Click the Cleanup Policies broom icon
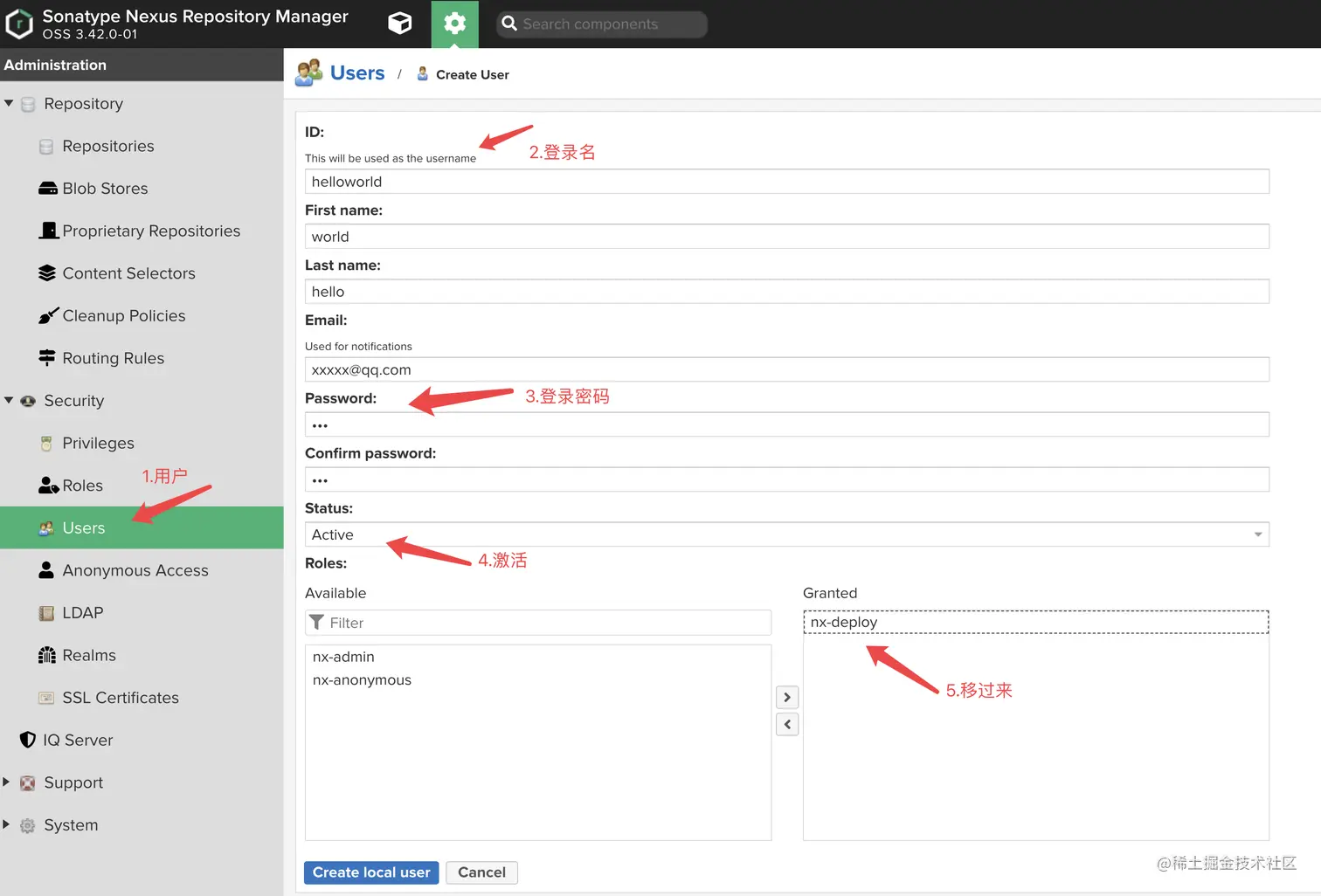The height and width of the screenshot is (896, 1321). pos(49,315)
